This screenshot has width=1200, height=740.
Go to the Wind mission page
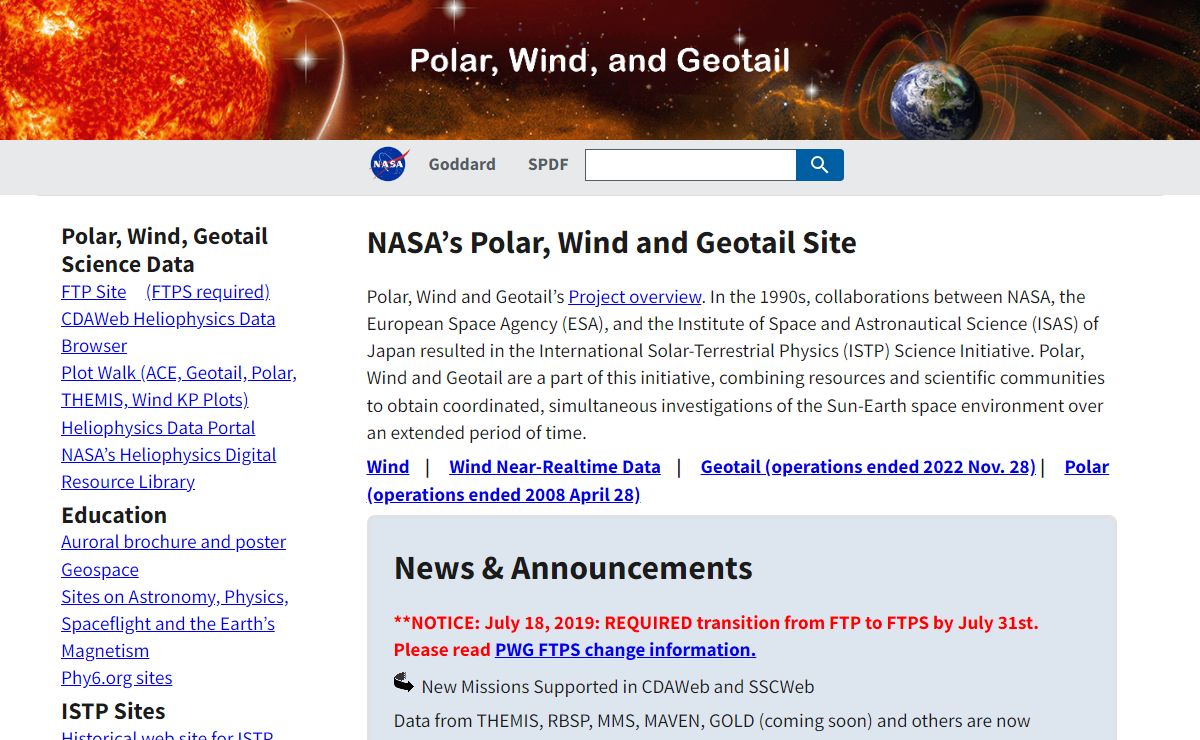point(388,467)
